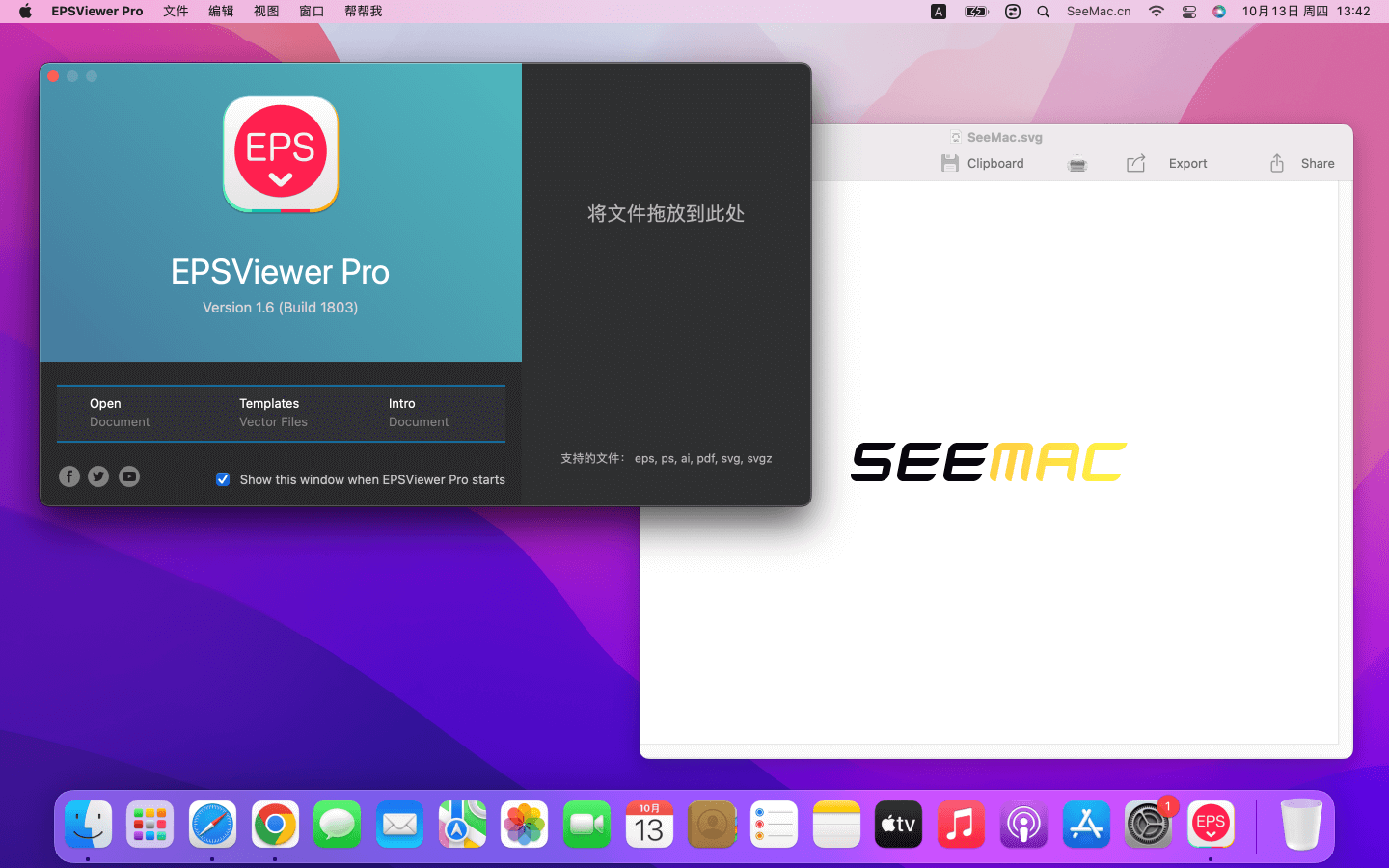Open Photos from the Dock

pos(524,825)
